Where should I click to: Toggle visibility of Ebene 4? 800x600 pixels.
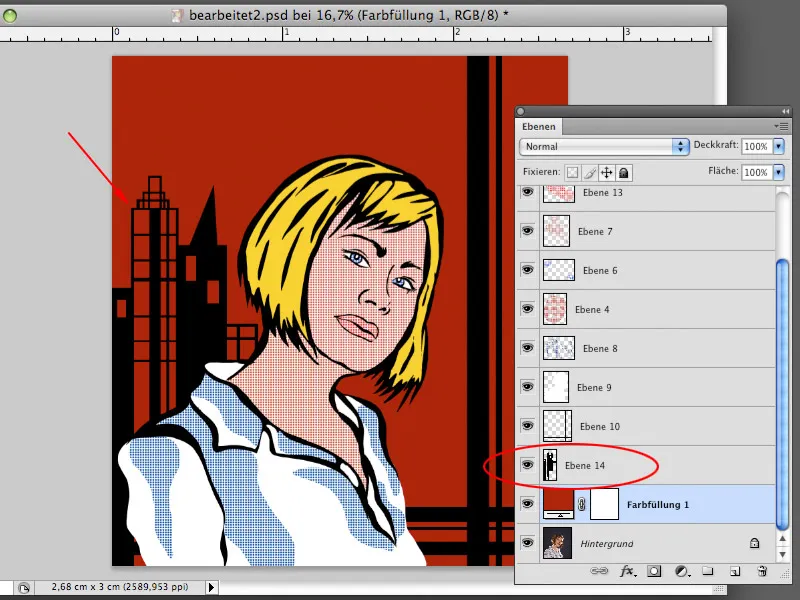click(x=528, y=309)
